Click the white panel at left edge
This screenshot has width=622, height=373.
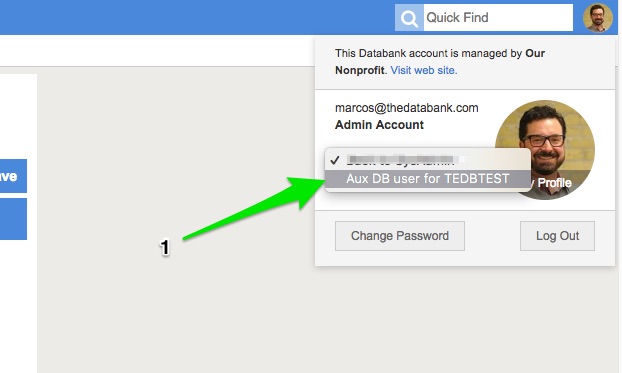pos(18,117)
